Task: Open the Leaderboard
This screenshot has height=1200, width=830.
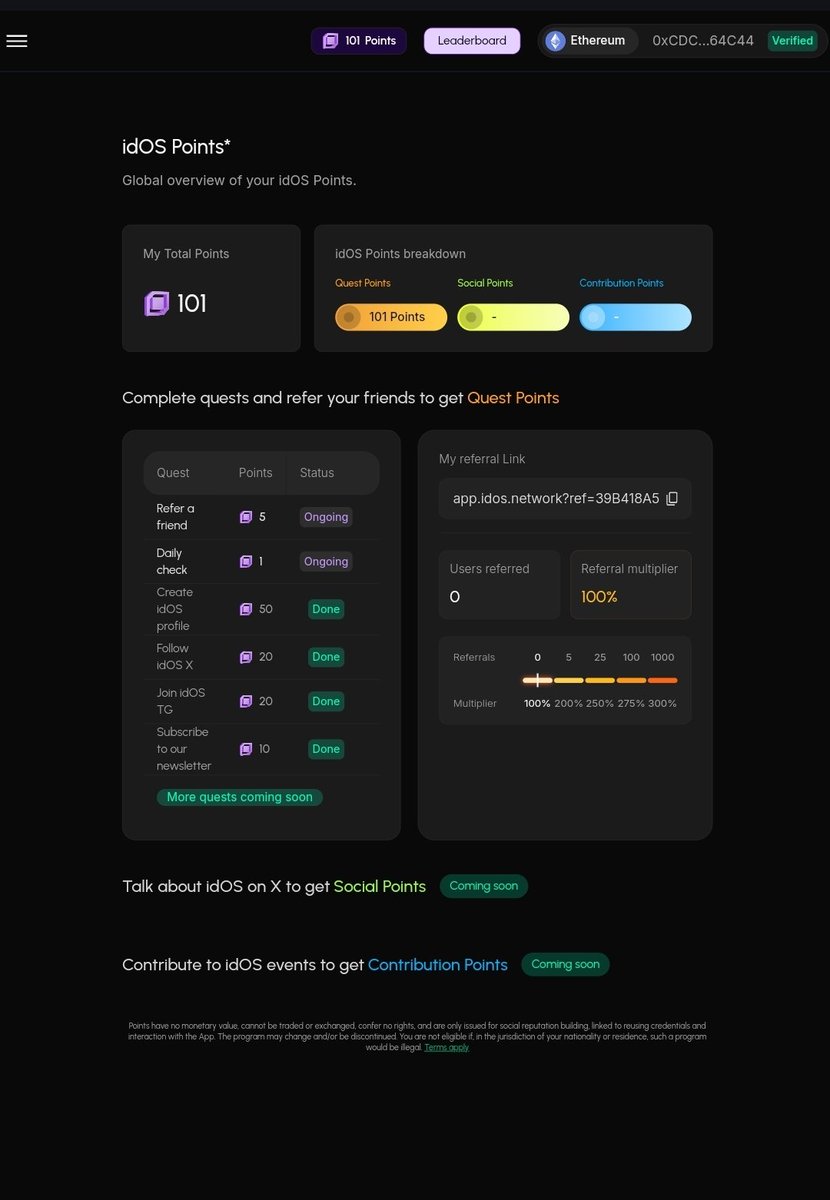Action: click(x=472, y=41)
